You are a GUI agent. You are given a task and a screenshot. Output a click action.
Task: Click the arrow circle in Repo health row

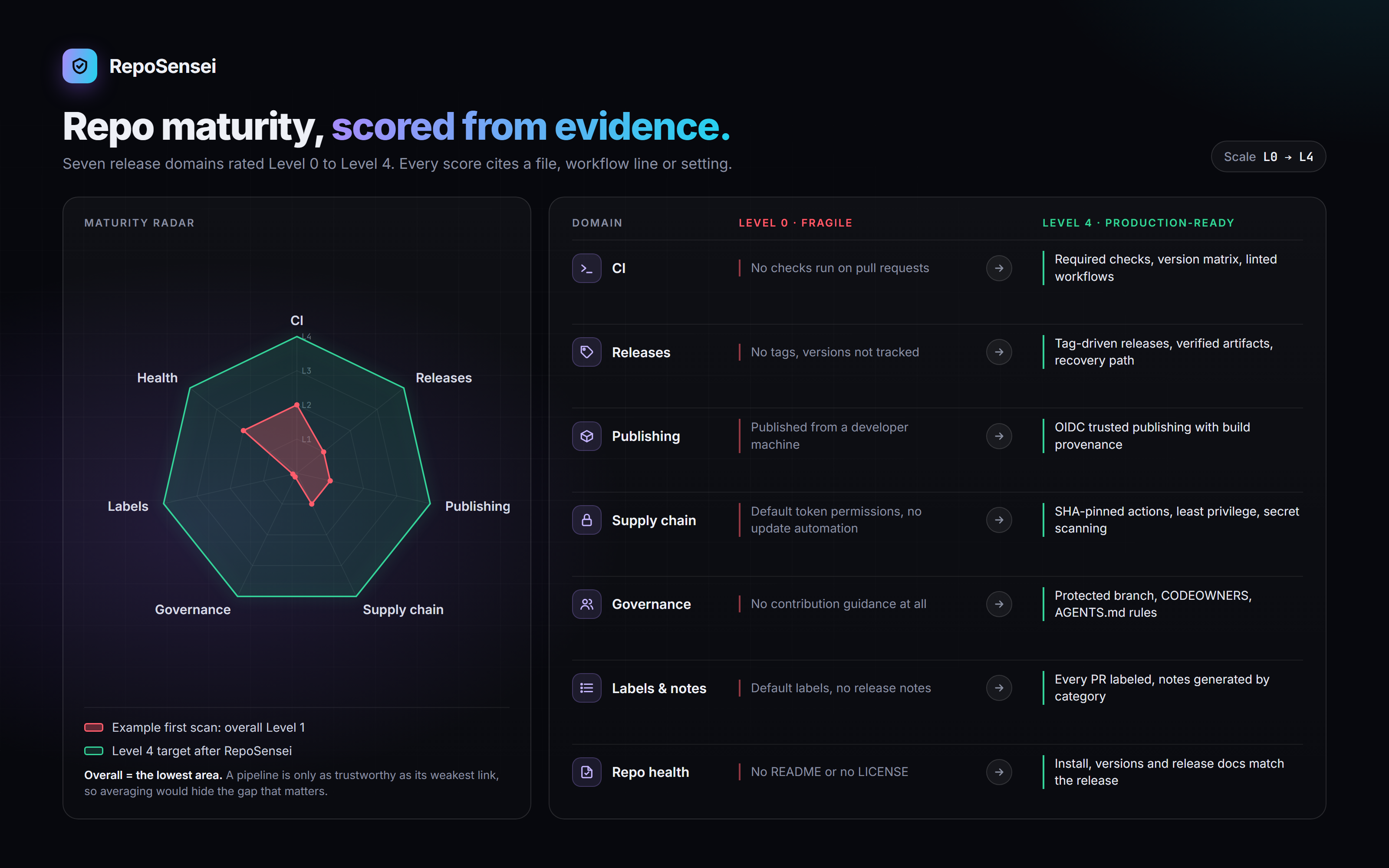[x=999, y=772]
